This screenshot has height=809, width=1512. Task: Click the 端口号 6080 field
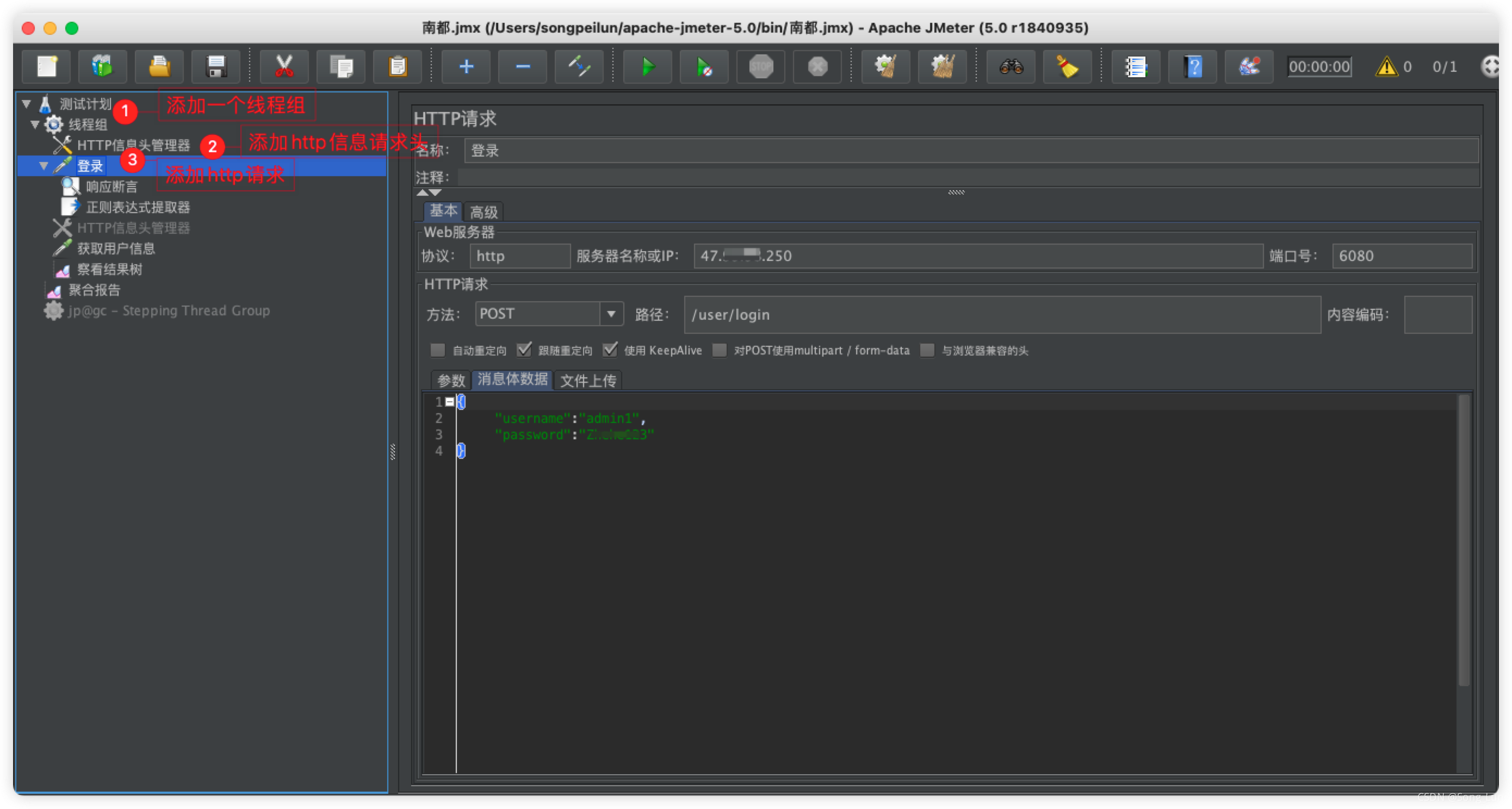tap(1402, 256)
